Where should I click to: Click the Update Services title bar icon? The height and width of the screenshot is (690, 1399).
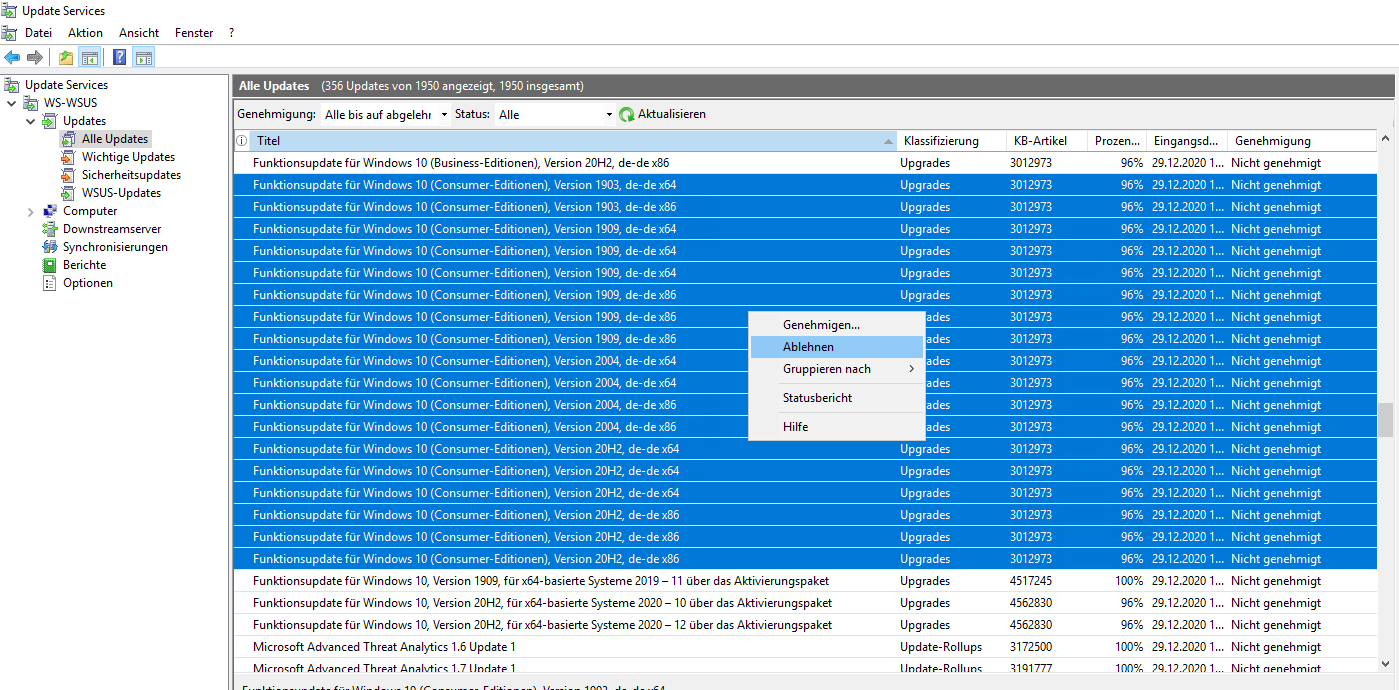9,10
